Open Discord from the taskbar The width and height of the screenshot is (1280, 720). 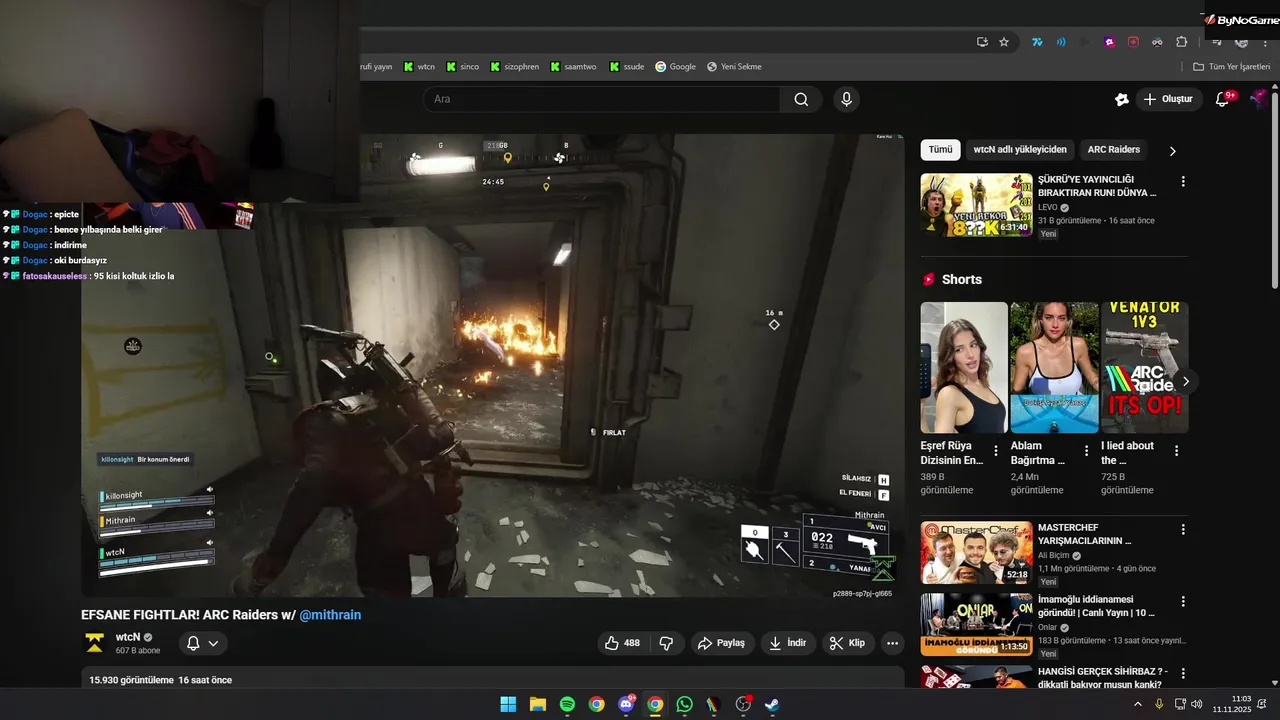coord(626,704)
